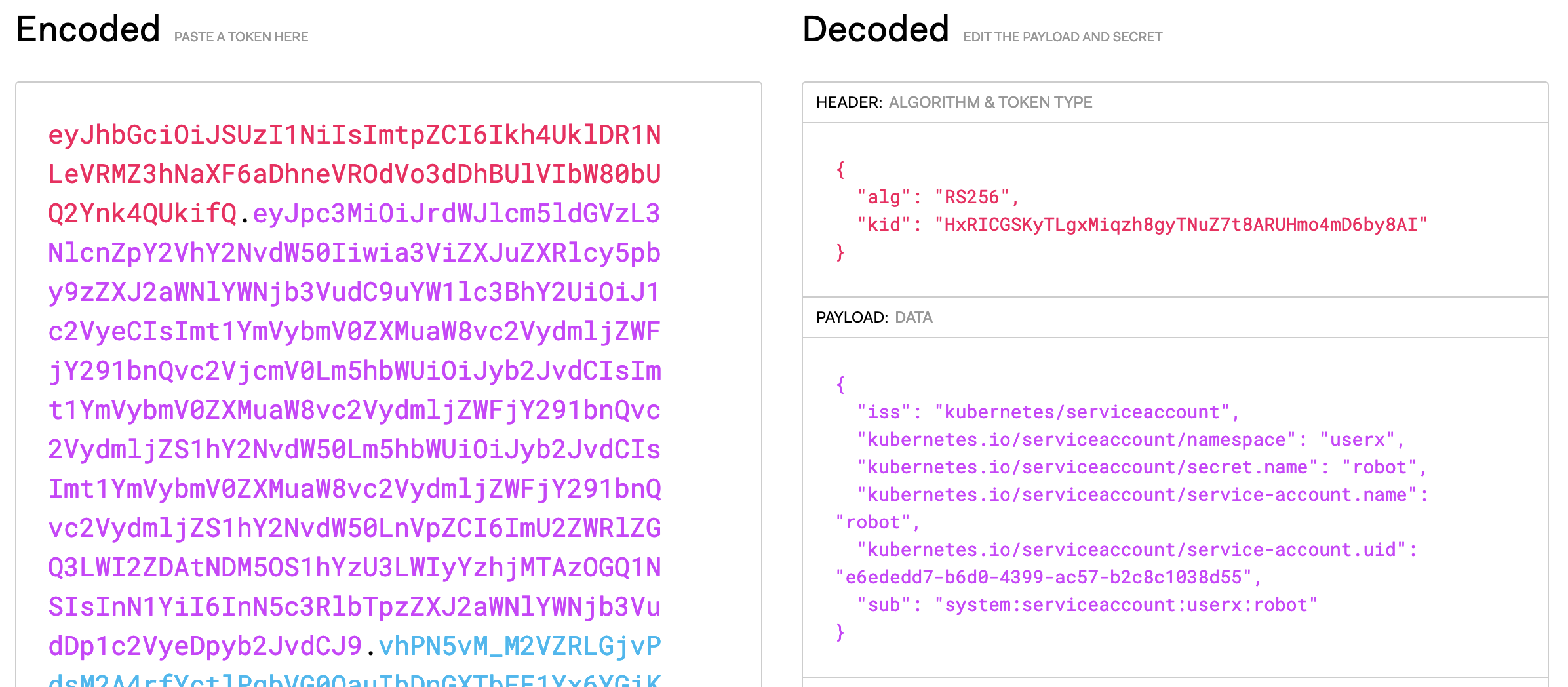1568x687 pixels.
Task: Click token line starting NlcnZpY2VhY2NvdW50
Action: coord(355,253)
